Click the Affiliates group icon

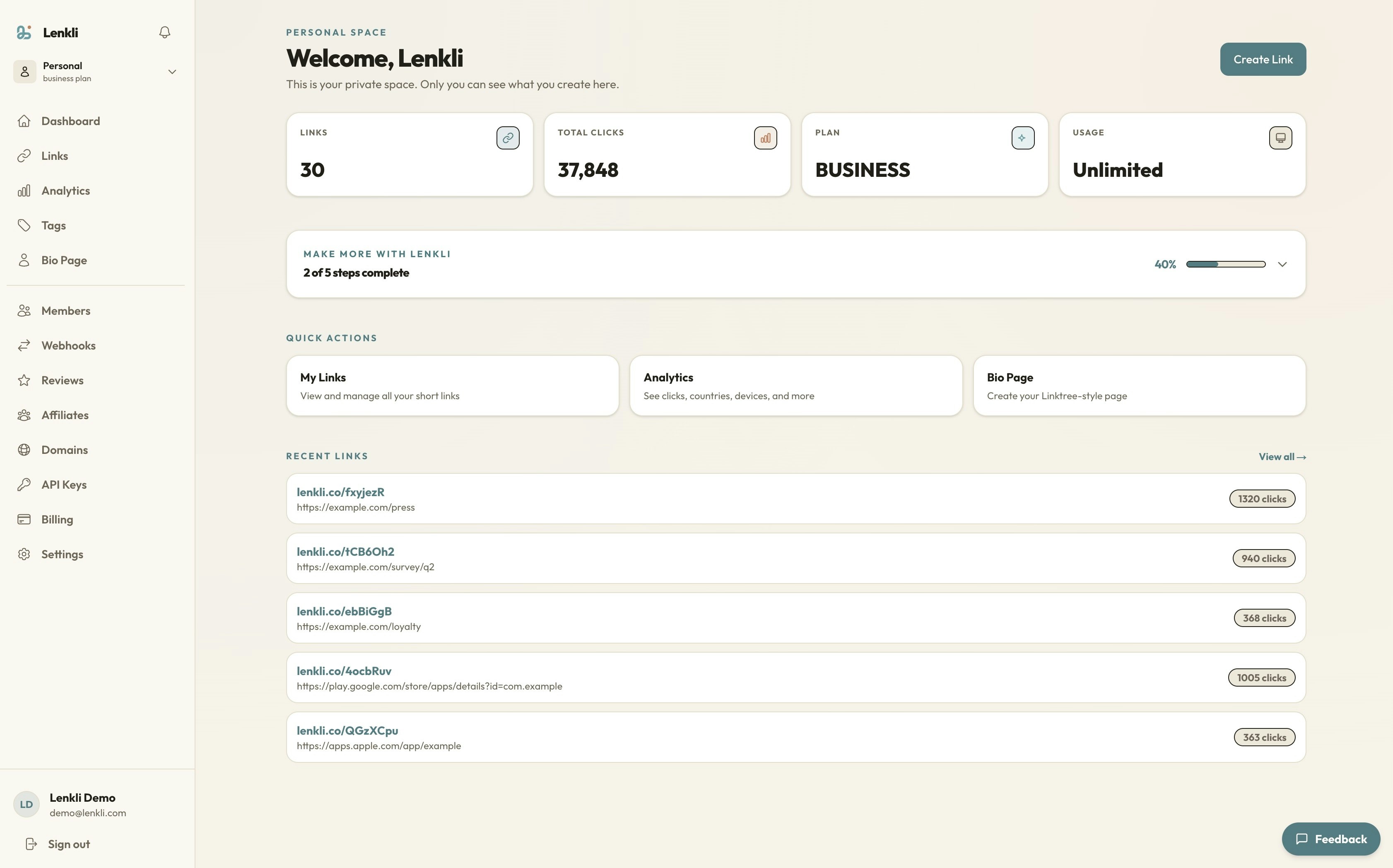coord(24,415)
